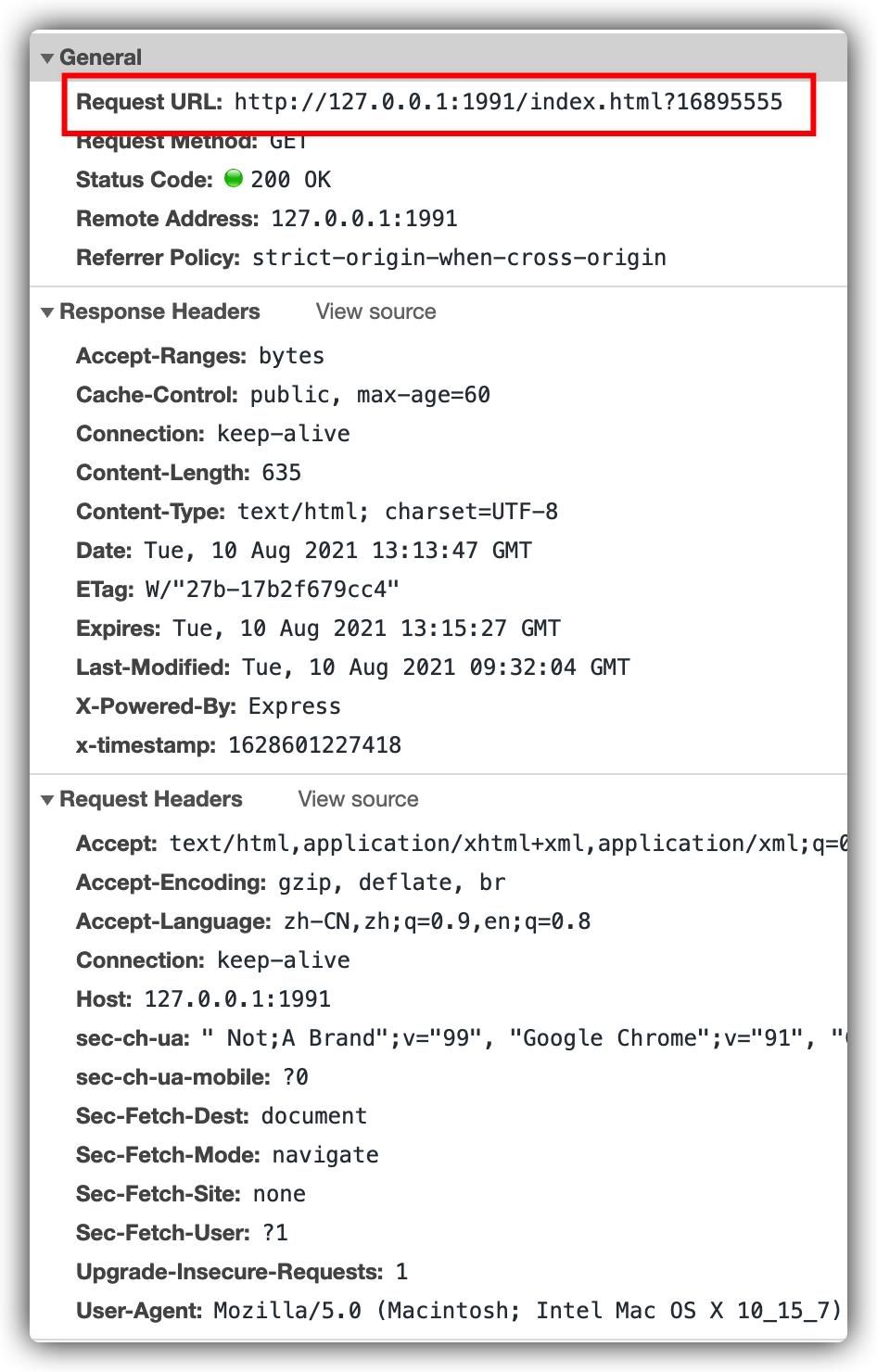Collapse the General section triangle
The height and width of the screenshot is (1372, 877).
point(47,58)
